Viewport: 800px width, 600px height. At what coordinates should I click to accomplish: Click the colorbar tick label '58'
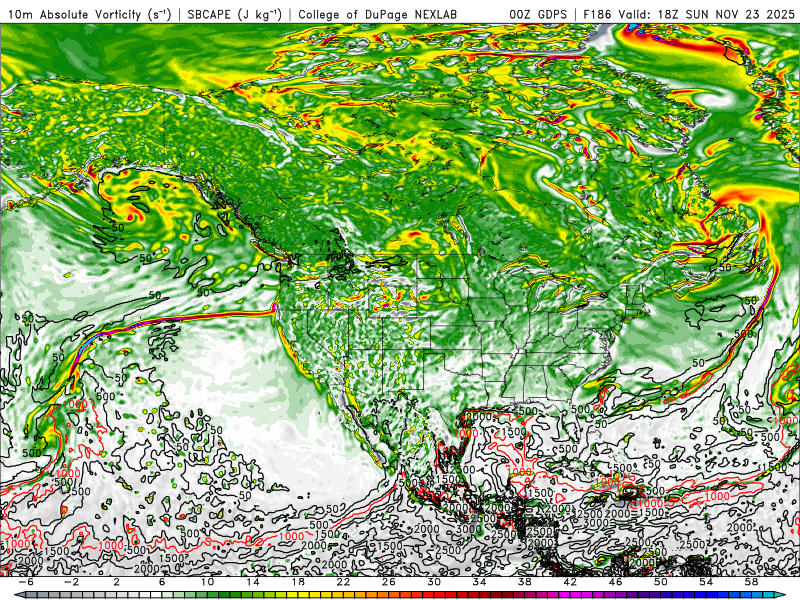pos(751,582)
